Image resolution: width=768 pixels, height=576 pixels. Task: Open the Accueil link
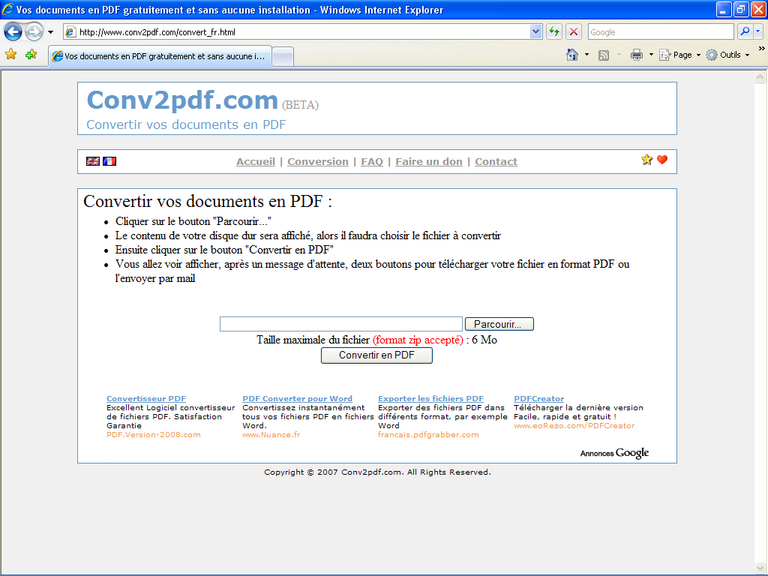256,162
